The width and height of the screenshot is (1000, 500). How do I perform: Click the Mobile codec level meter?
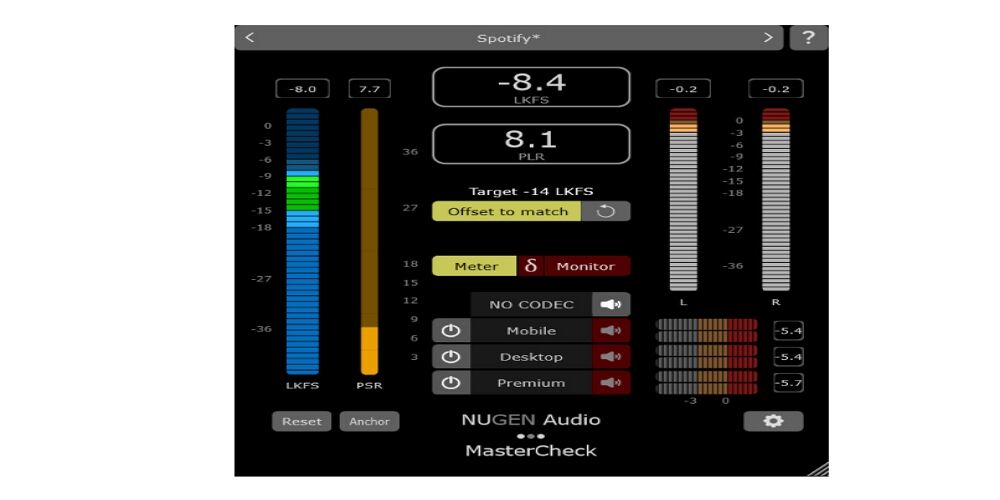707,330
